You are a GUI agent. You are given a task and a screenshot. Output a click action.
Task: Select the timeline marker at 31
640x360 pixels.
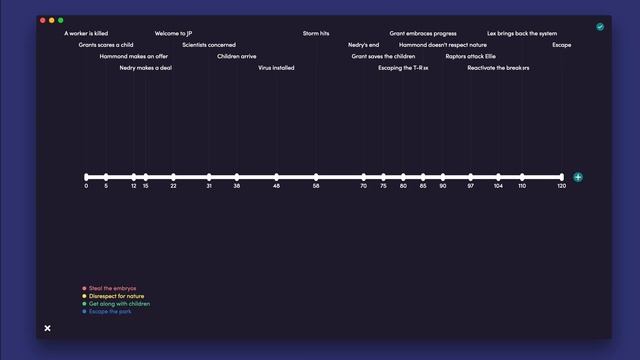tap(209, 177)
